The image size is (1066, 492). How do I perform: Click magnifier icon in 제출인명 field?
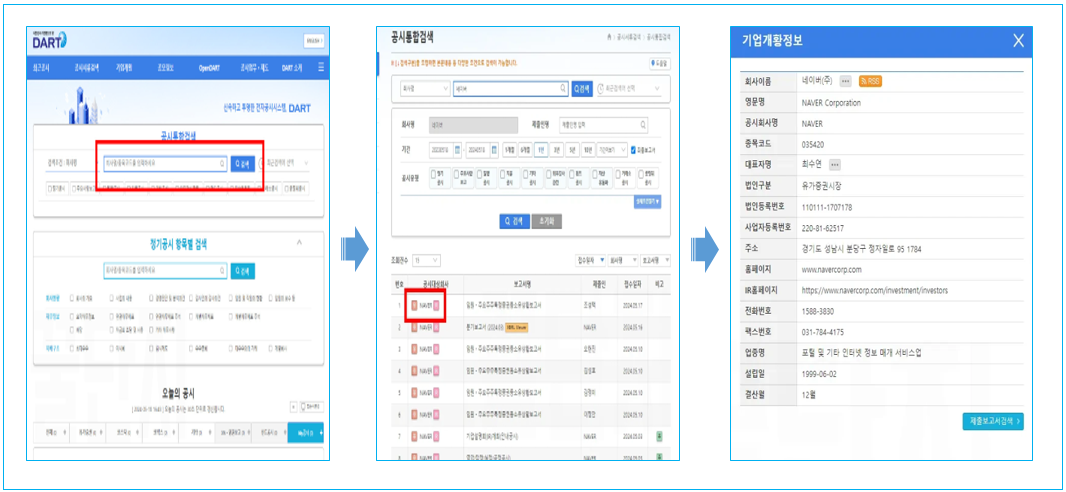tap(642, 125)
